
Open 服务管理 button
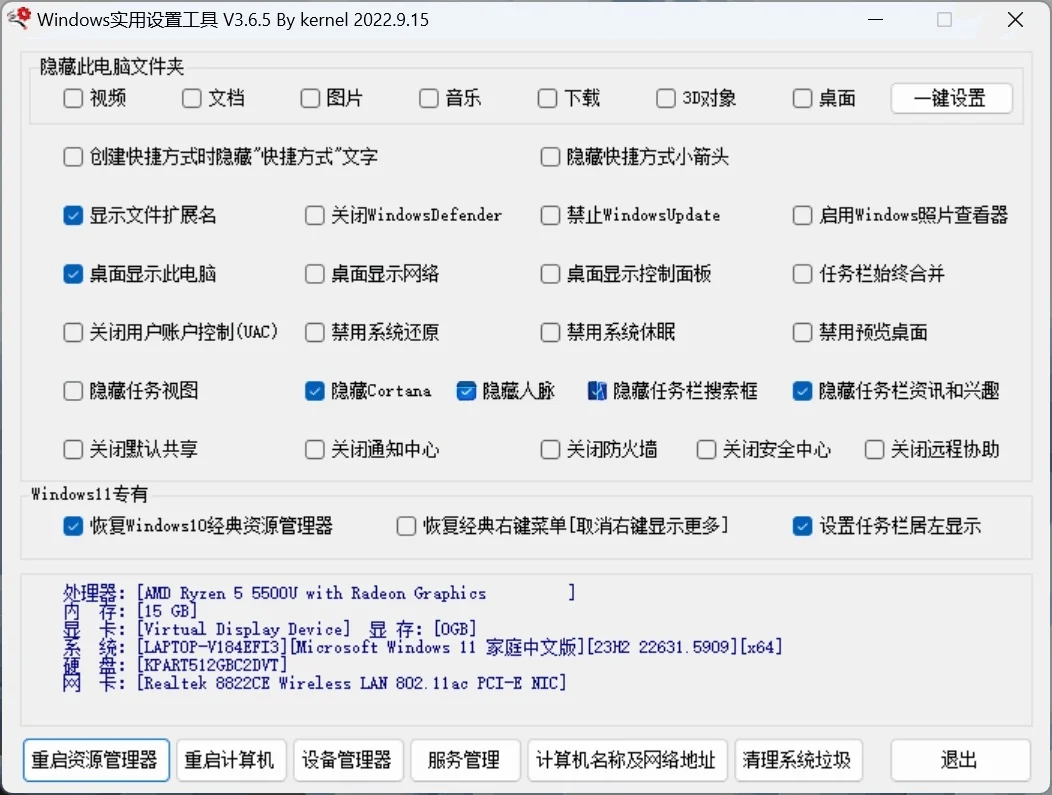coord(464,760)
